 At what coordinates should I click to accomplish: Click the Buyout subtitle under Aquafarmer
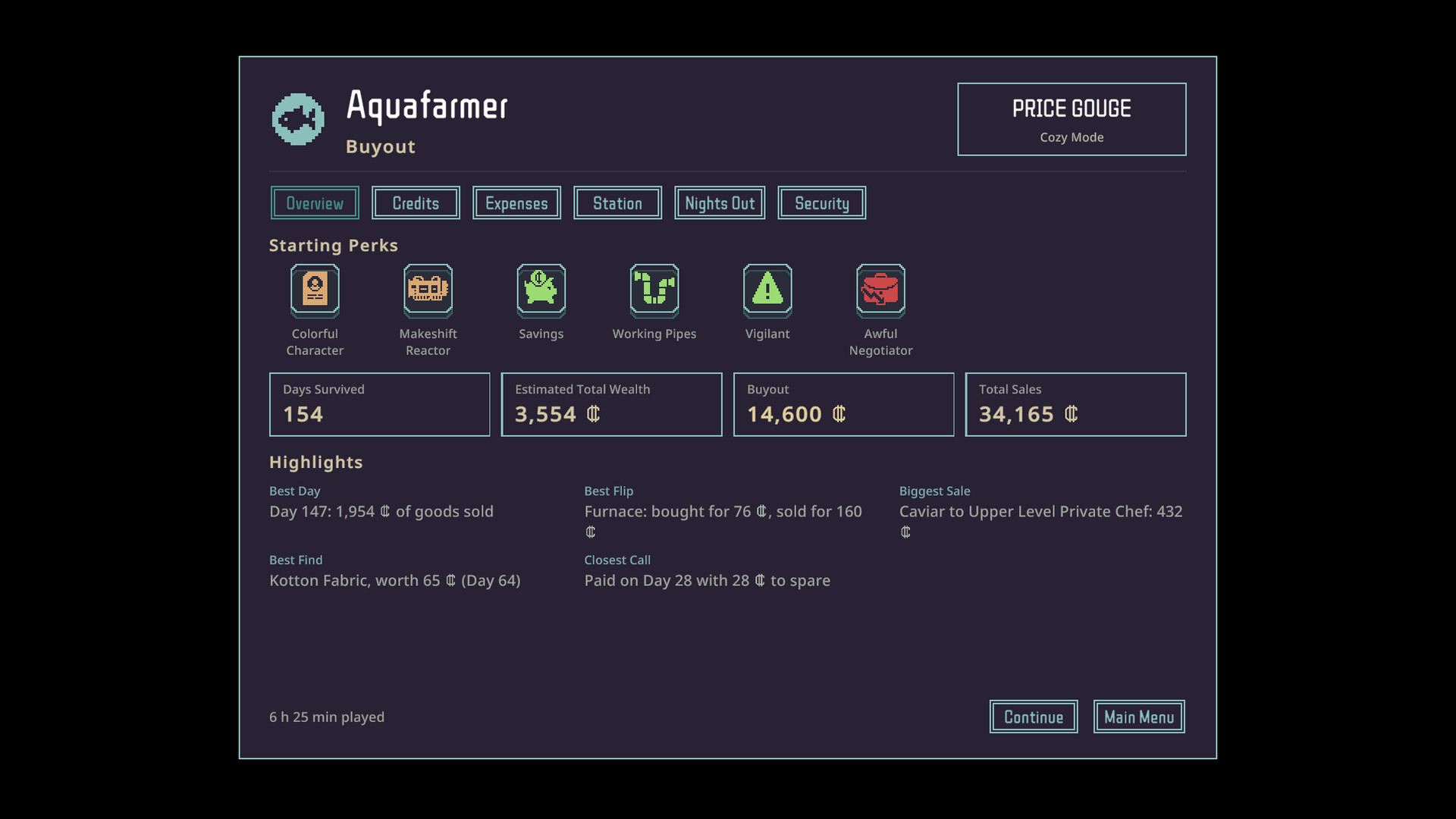[381, 147]
